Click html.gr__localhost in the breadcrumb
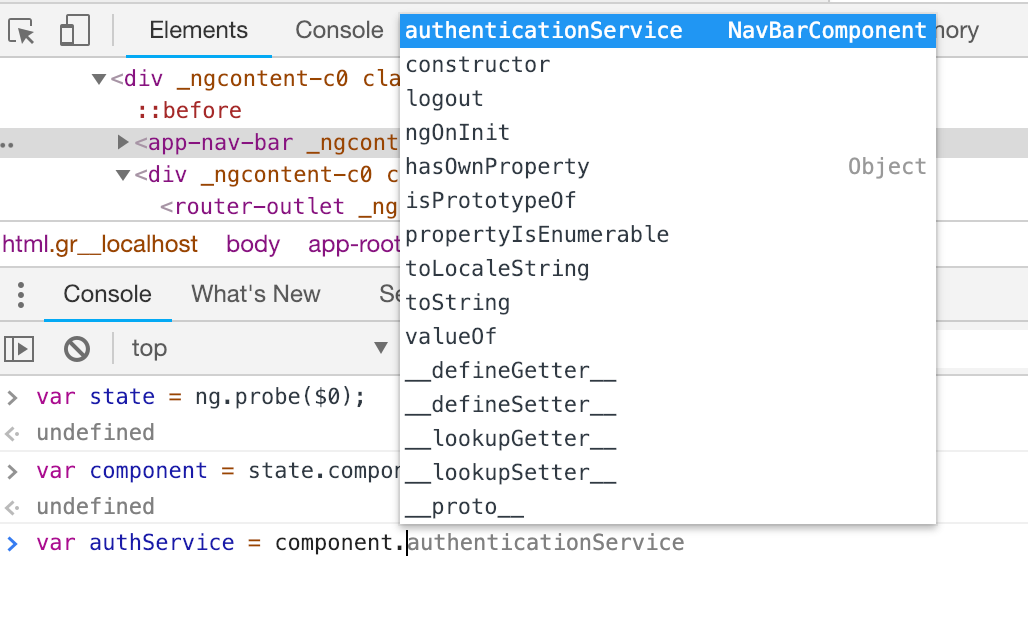1028x626 pixels. point(100,244)
